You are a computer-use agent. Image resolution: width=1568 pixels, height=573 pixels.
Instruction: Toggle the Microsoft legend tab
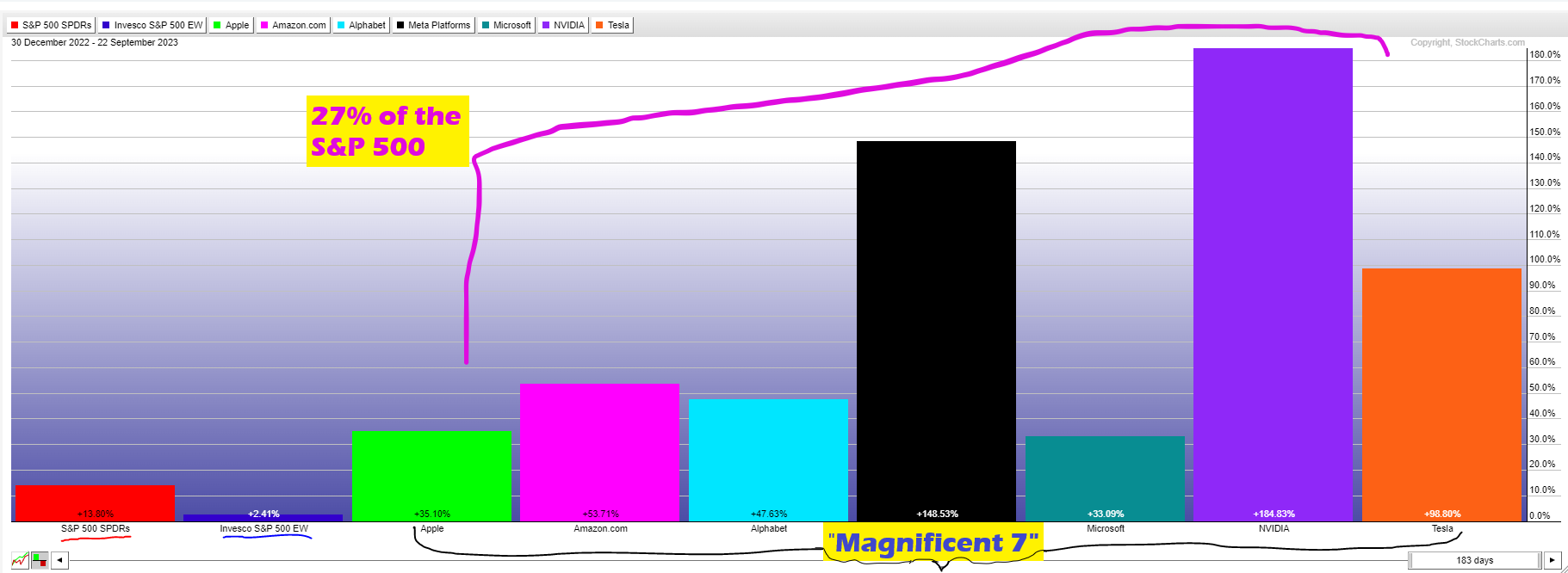[x=506, y=25]
